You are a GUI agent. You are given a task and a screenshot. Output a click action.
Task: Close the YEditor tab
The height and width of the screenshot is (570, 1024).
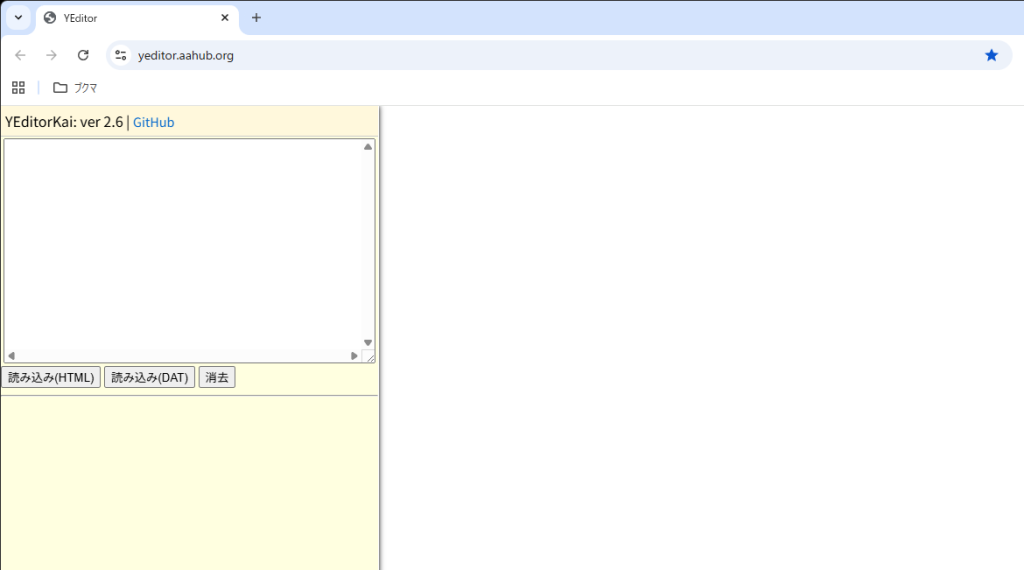click(225, 18)
